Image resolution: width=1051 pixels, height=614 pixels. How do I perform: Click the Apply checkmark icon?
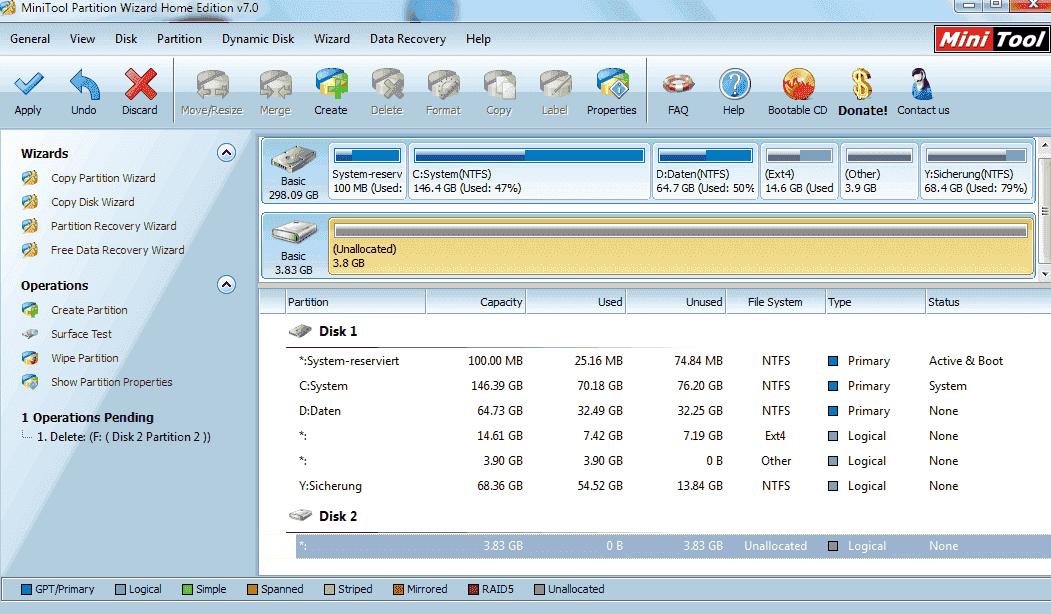28,84
